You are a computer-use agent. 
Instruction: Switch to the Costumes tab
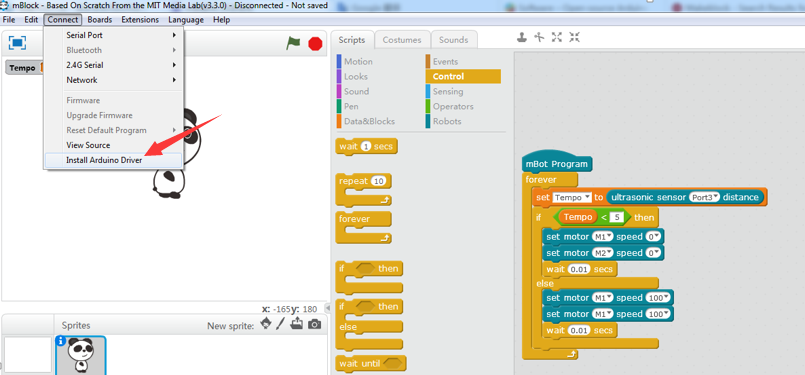(x=402, y=40)
